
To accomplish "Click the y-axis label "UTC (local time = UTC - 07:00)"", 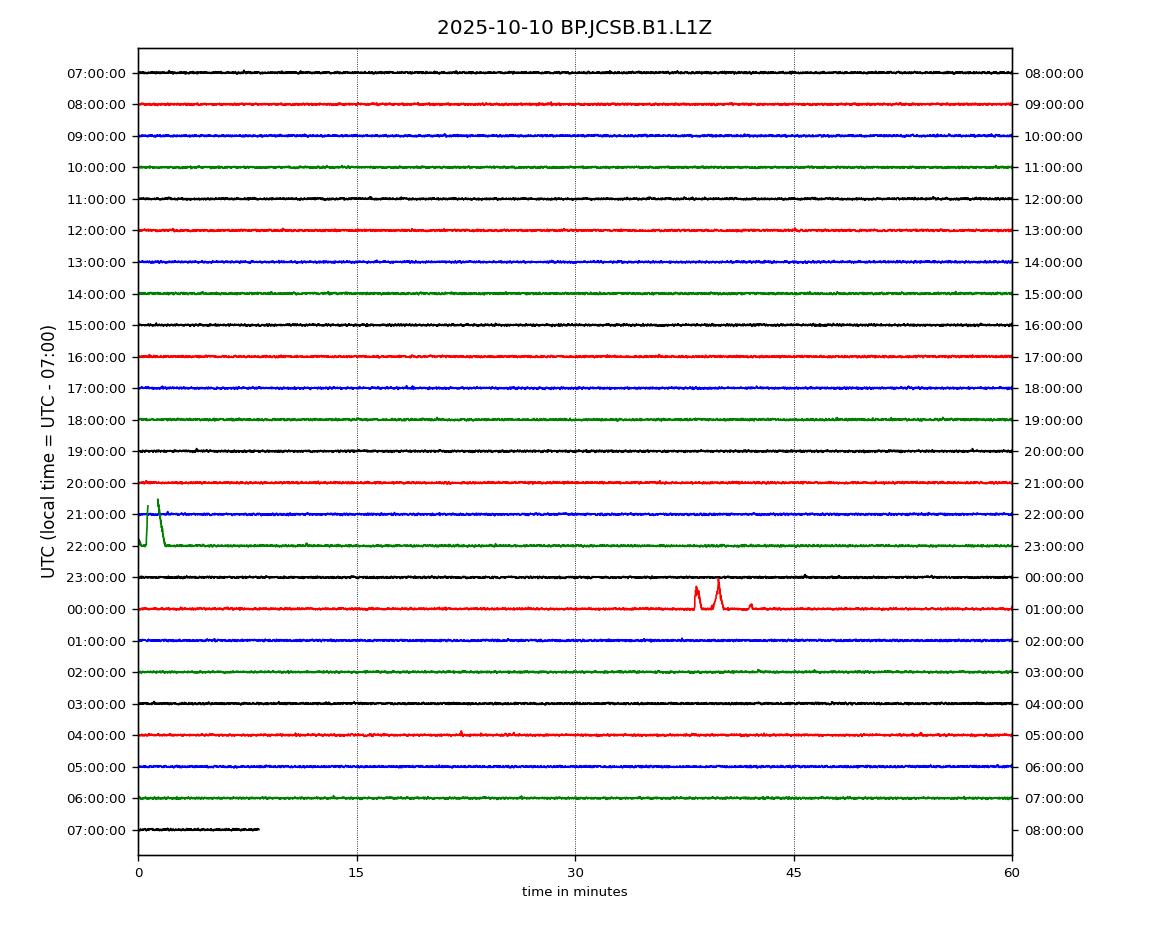I will tap(49, 451).
